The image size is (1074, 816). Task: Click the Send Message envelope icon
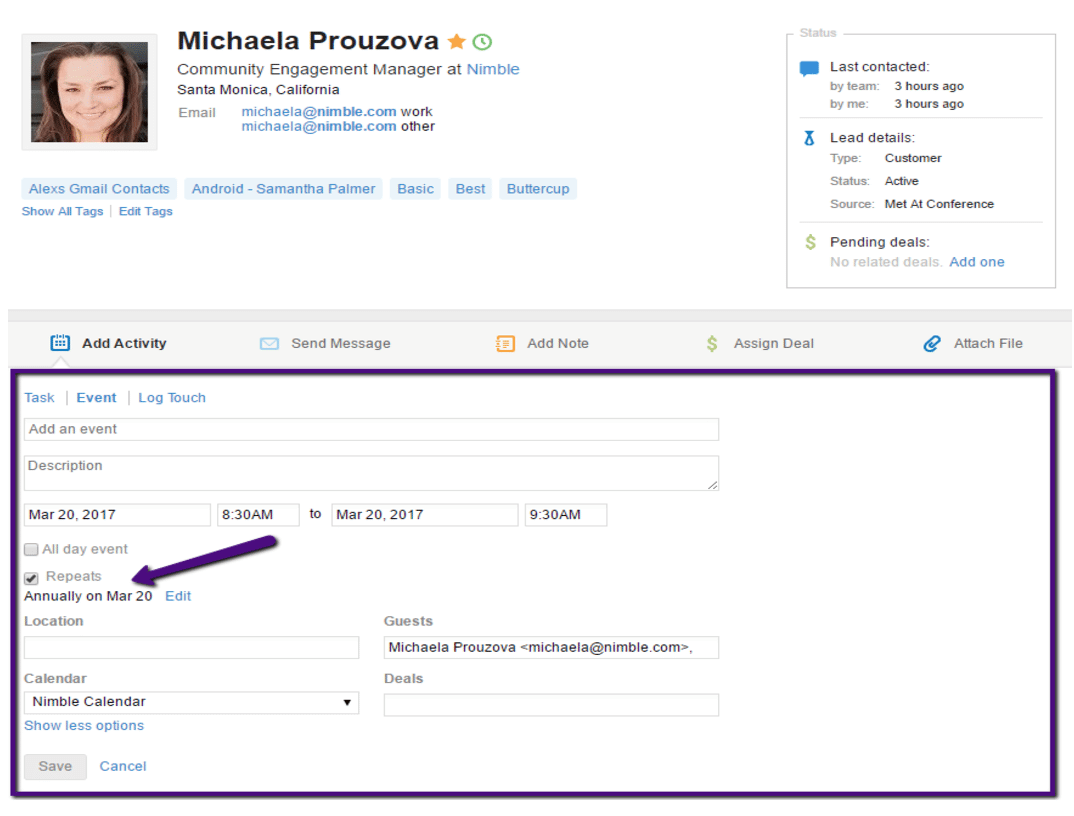pos(269,343)
